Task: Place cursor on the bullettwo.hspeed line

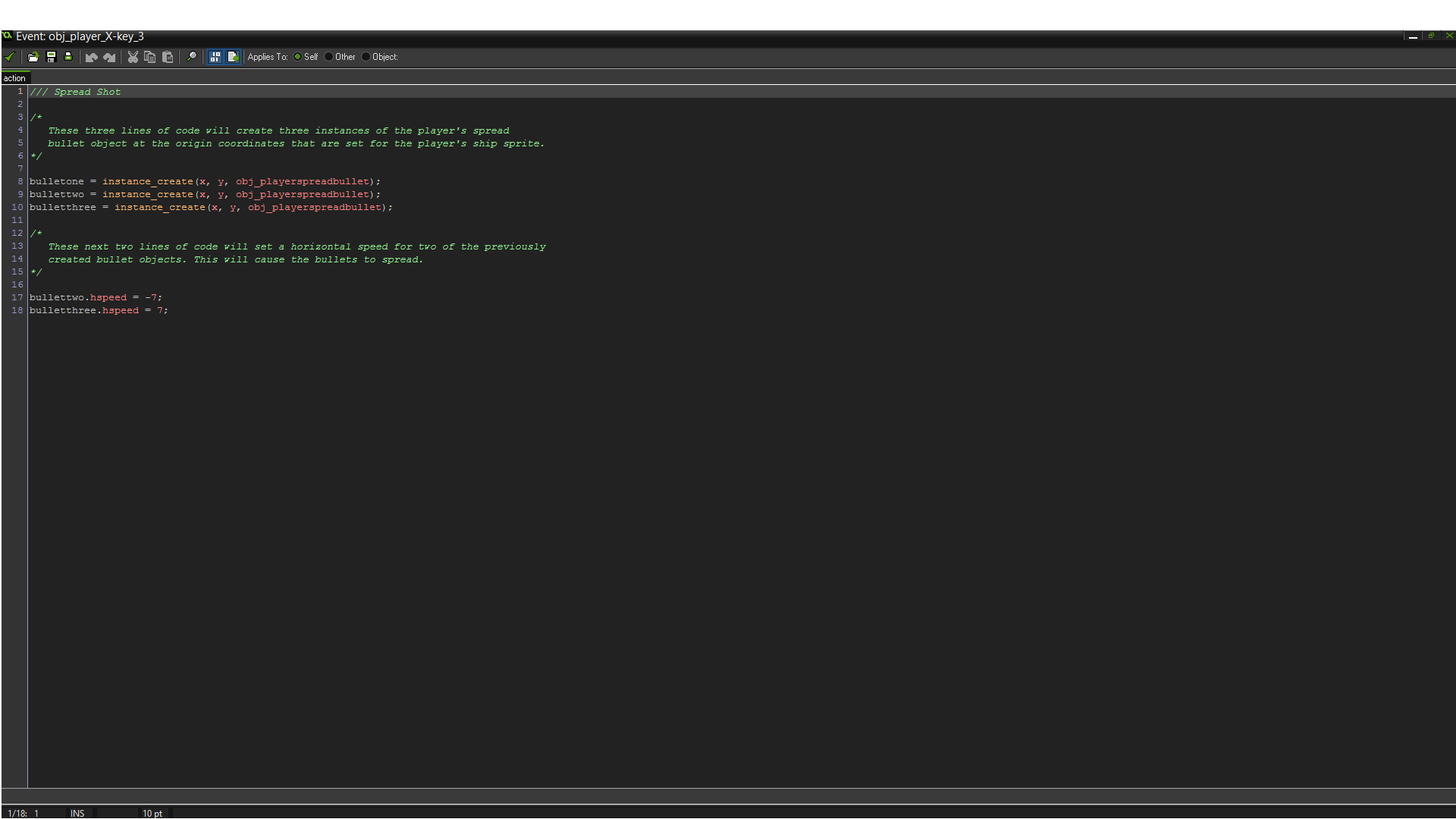Action: [95, 297]
